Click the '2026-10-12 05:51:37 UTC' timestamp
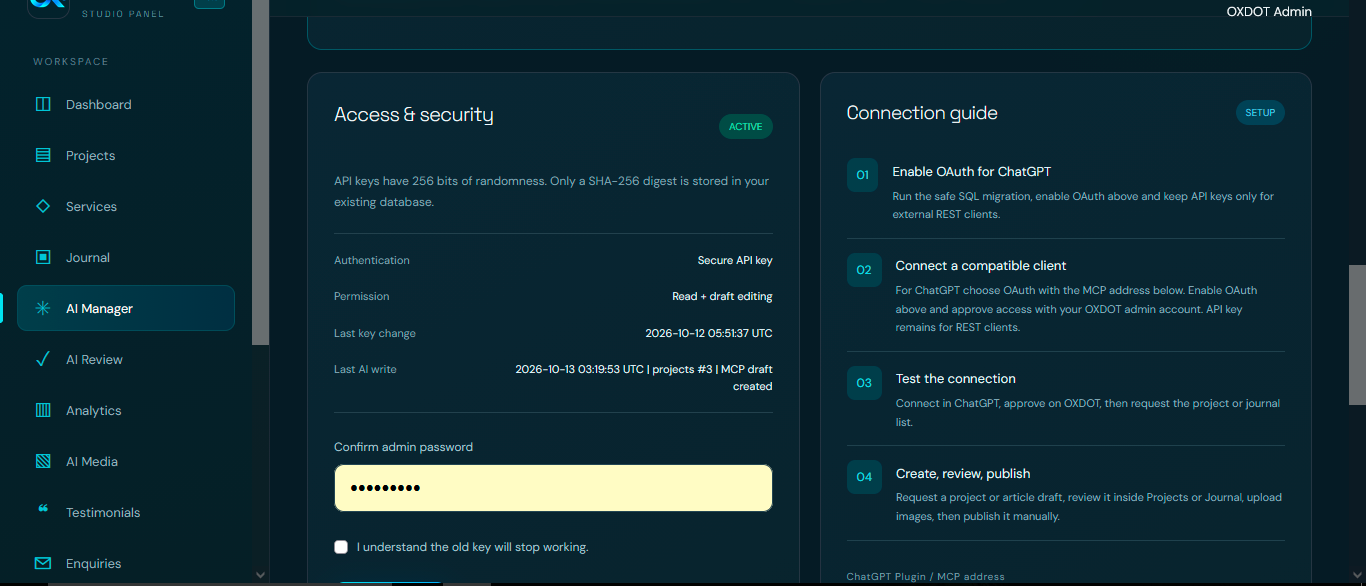 coord(709,333)
